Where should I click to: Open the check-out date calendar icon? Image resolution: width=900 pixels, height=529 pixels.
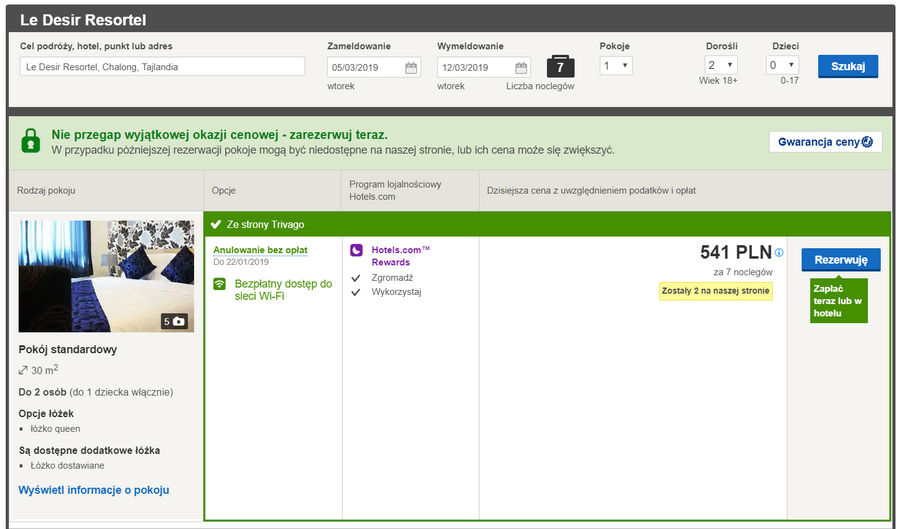[x=521, y=68]
